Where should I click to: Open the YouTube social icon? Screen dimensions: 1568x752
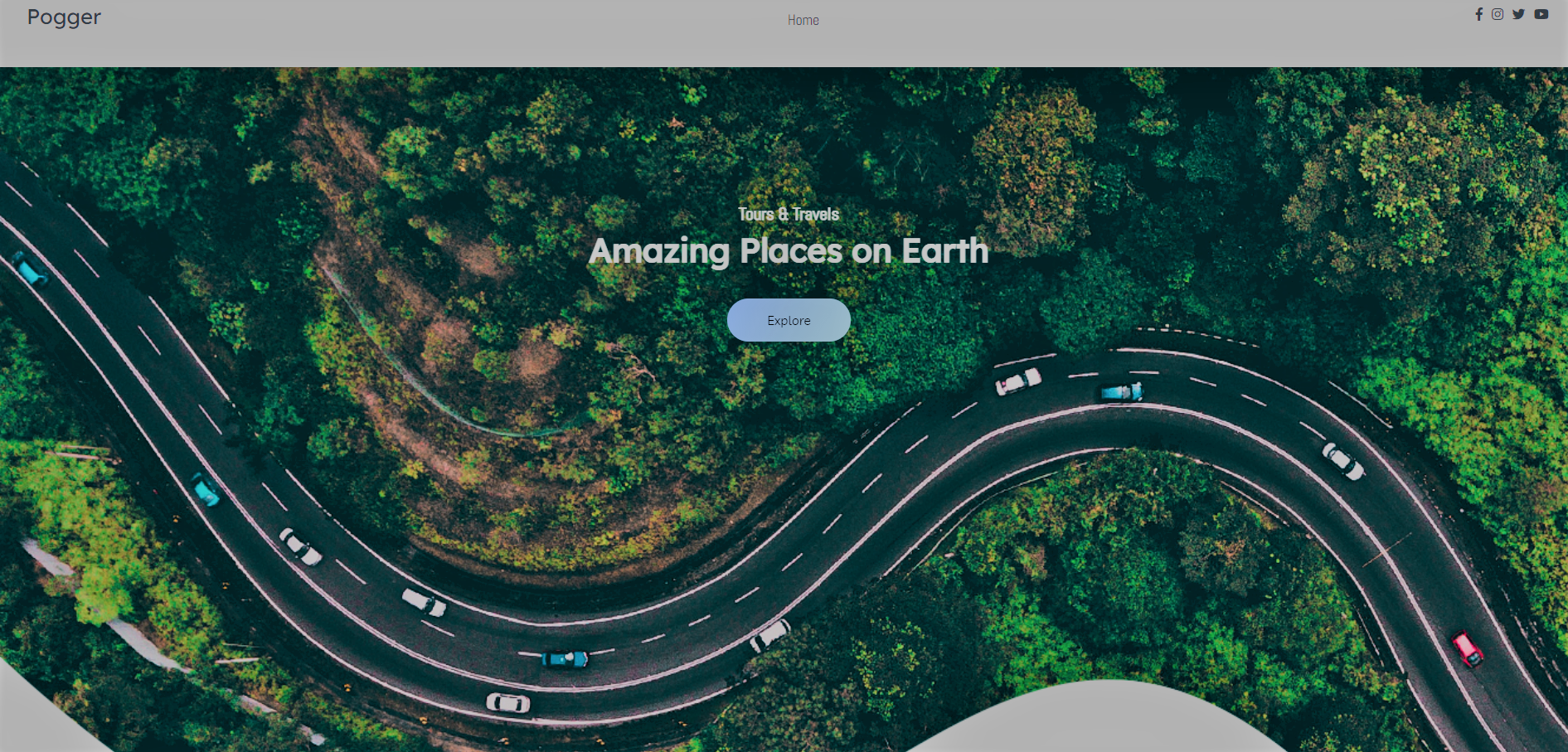point(1541,14)
